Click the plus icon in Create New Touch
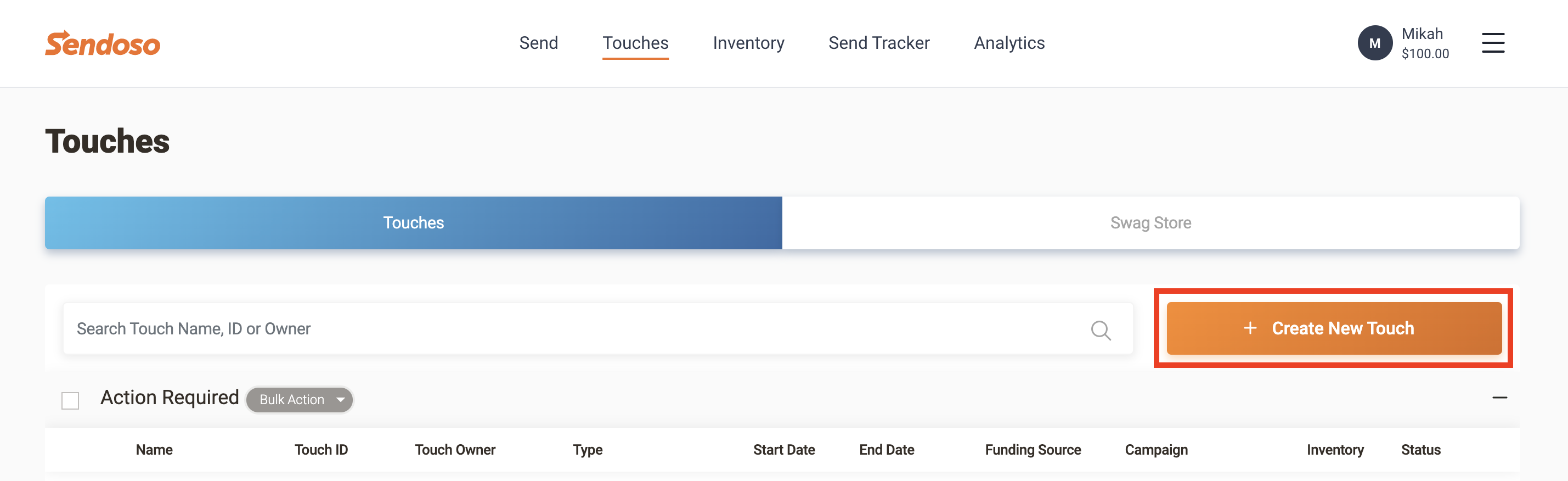The height and width of the screenshot is (481, 1568). tap(1250, 328)
